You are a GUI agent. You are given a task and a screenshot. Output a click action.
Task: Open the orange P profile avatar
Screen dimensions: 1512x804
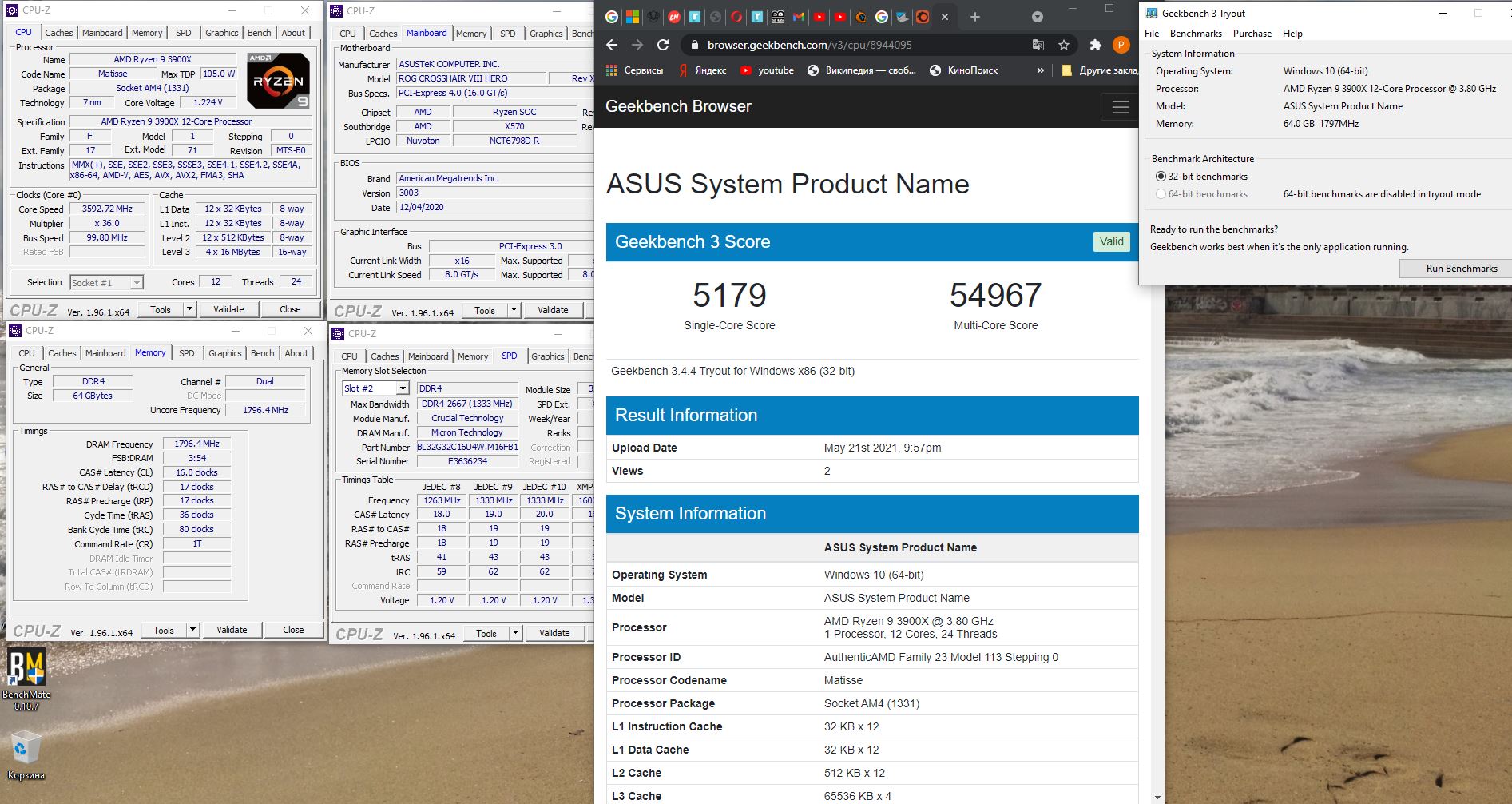pyautogui.click(x=1121, y=45)
